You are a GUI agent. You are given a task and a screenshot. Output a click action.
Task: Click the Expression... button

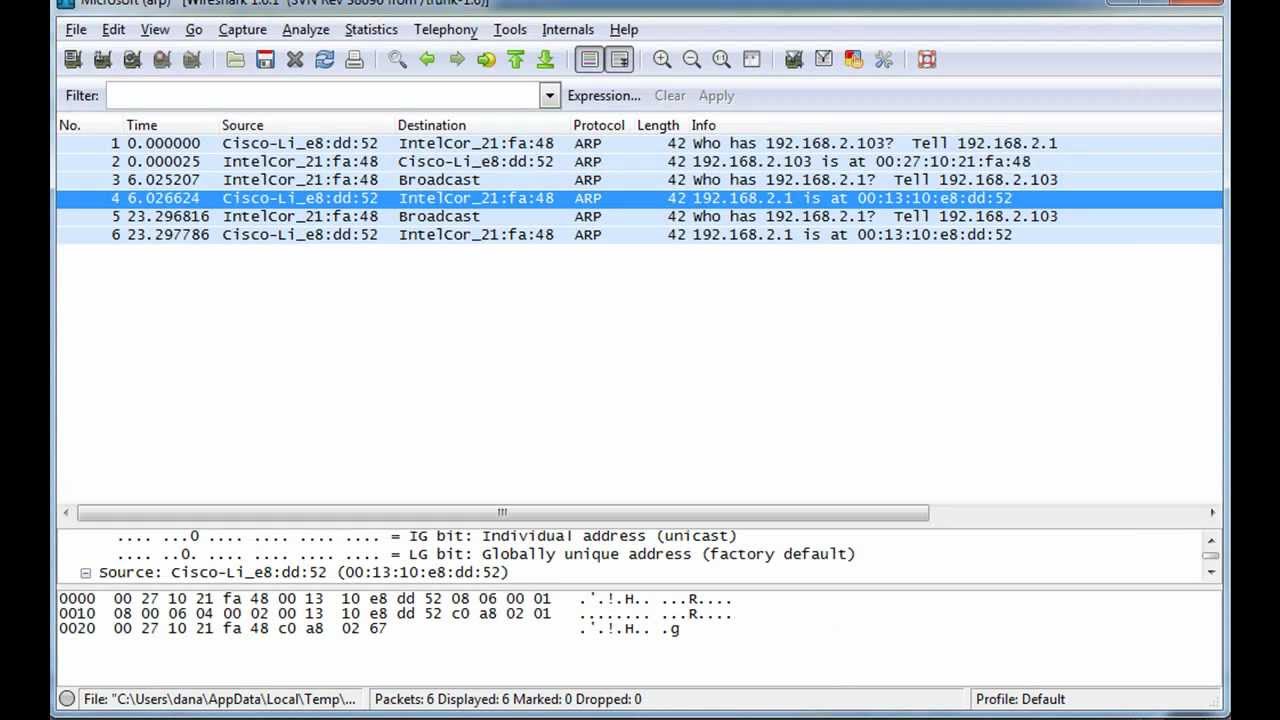(604, 96)
